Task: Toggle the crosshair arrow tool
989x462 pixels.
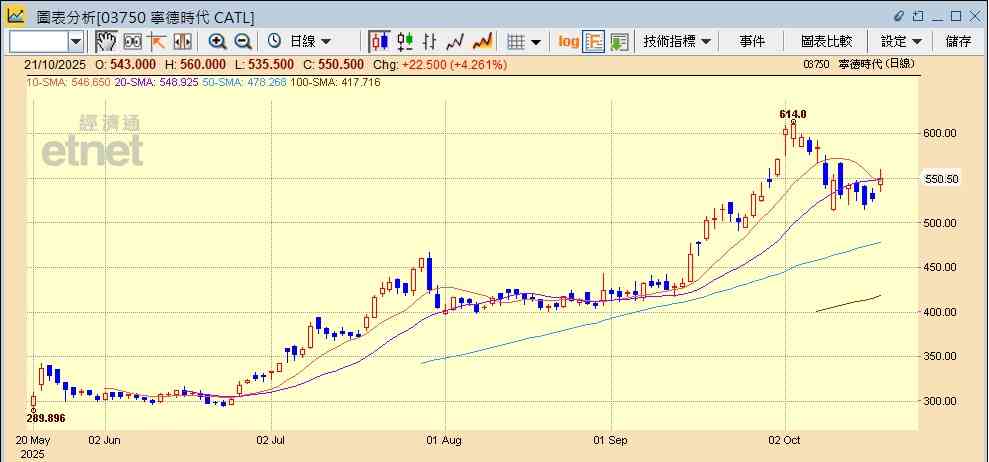Action: [x=157, y=41]
